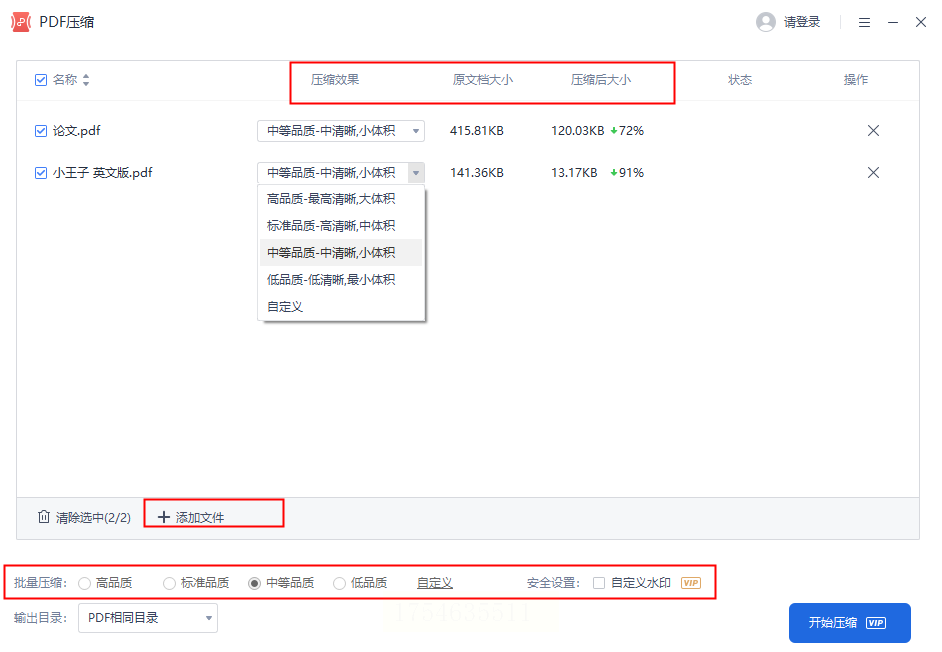Open the hamburger menu icon
The width and height of the screenshot is (942, 652).
pos(864,22)
